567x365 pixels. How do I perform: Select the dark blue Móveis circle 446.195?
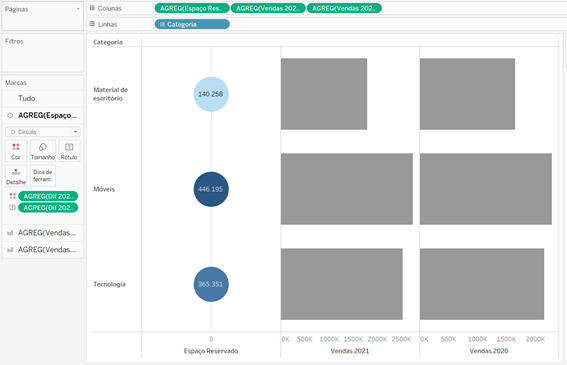(x=211, y=189)
